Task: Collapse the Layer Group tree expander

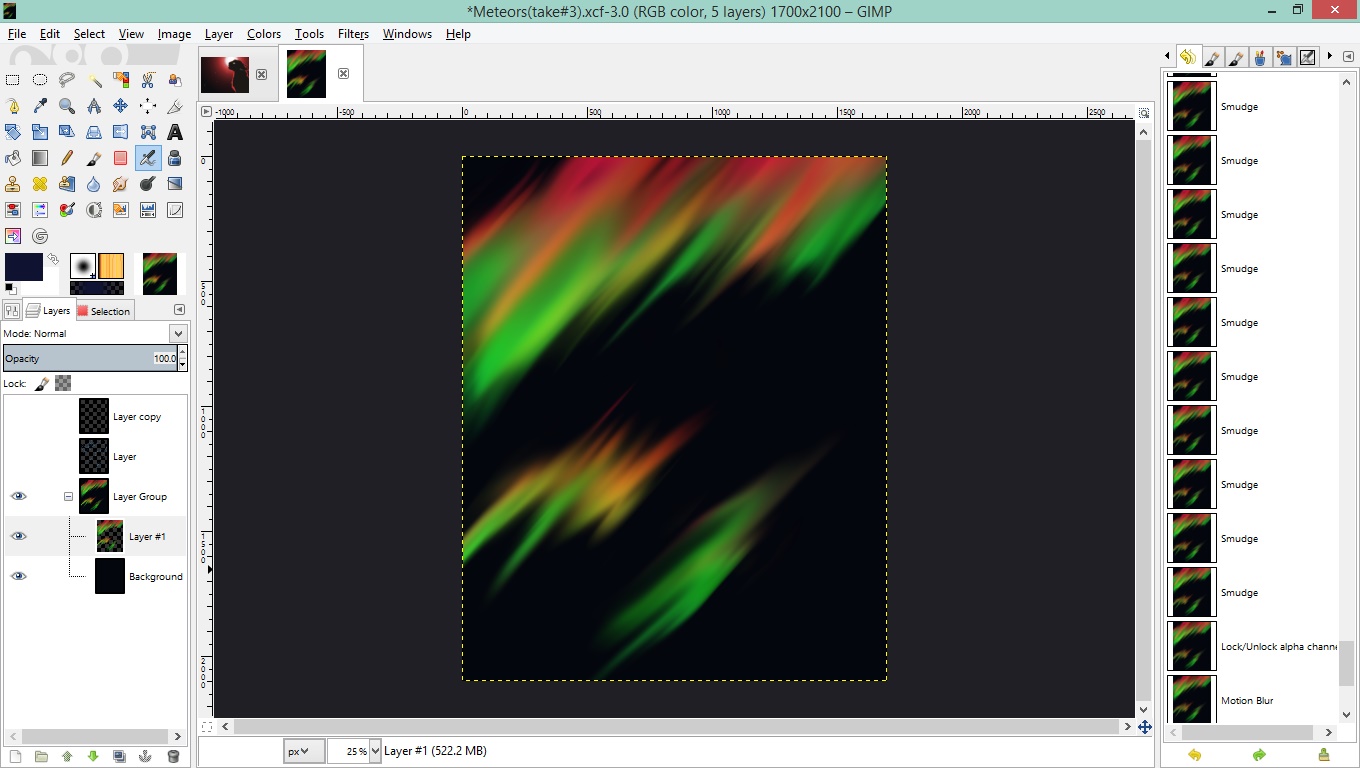Action: point(69,496)
